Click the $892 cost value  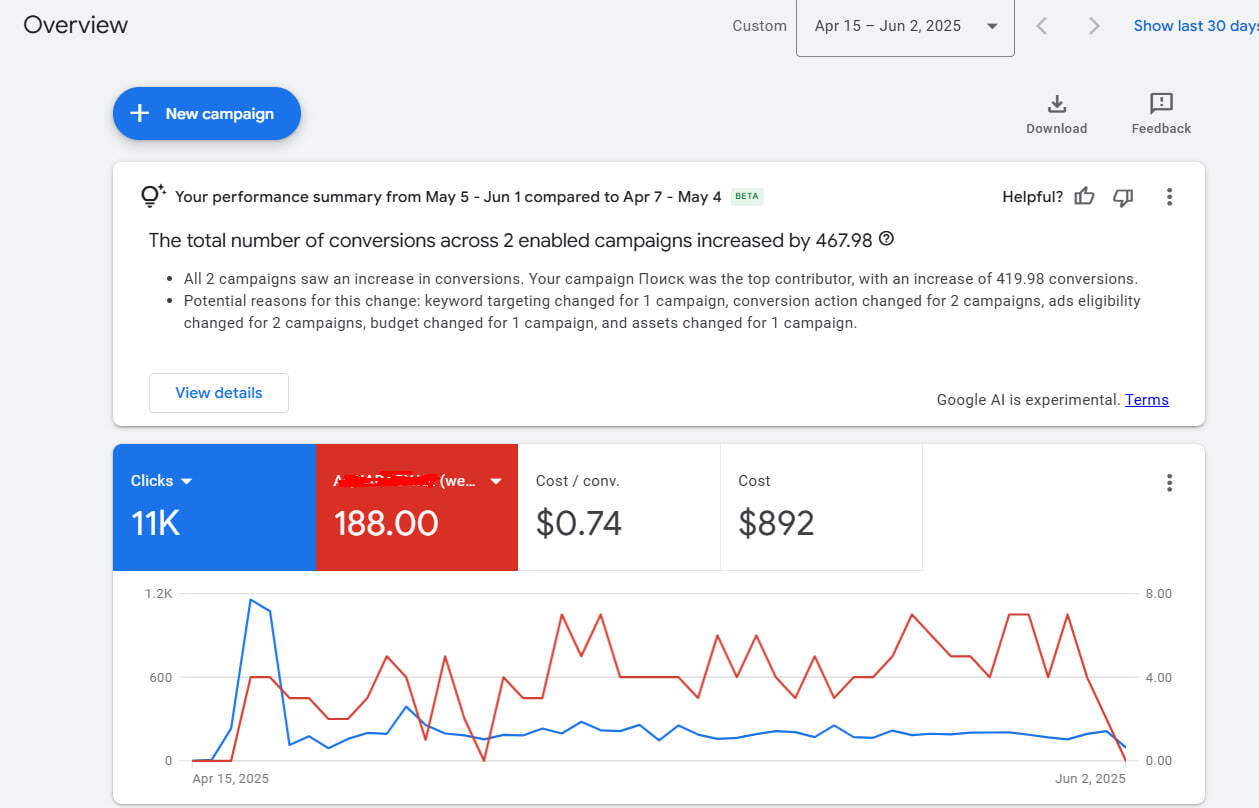click(x=776, y=523)
